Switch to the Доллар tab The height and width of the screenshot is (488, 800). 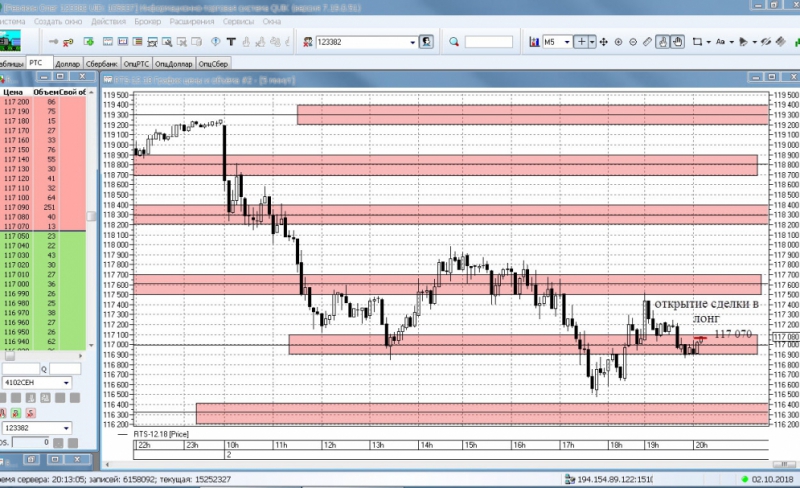point(67,64)
